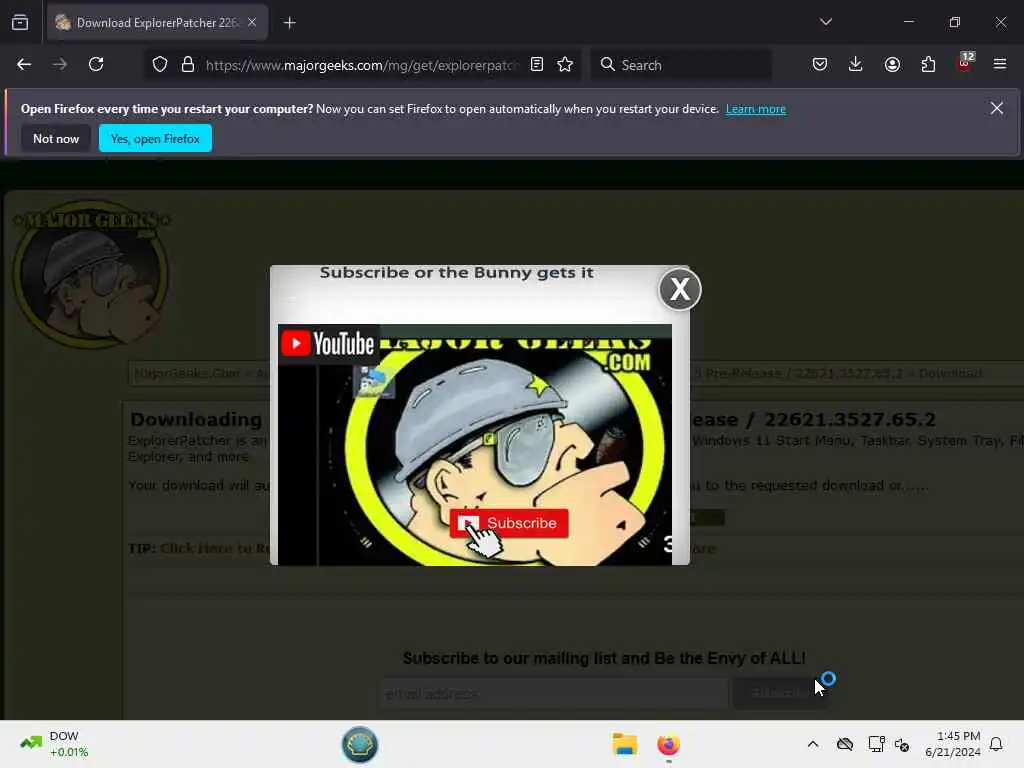Switch to Firefox in the taskbar
The image size is (1024, 768).
(668, 744)
